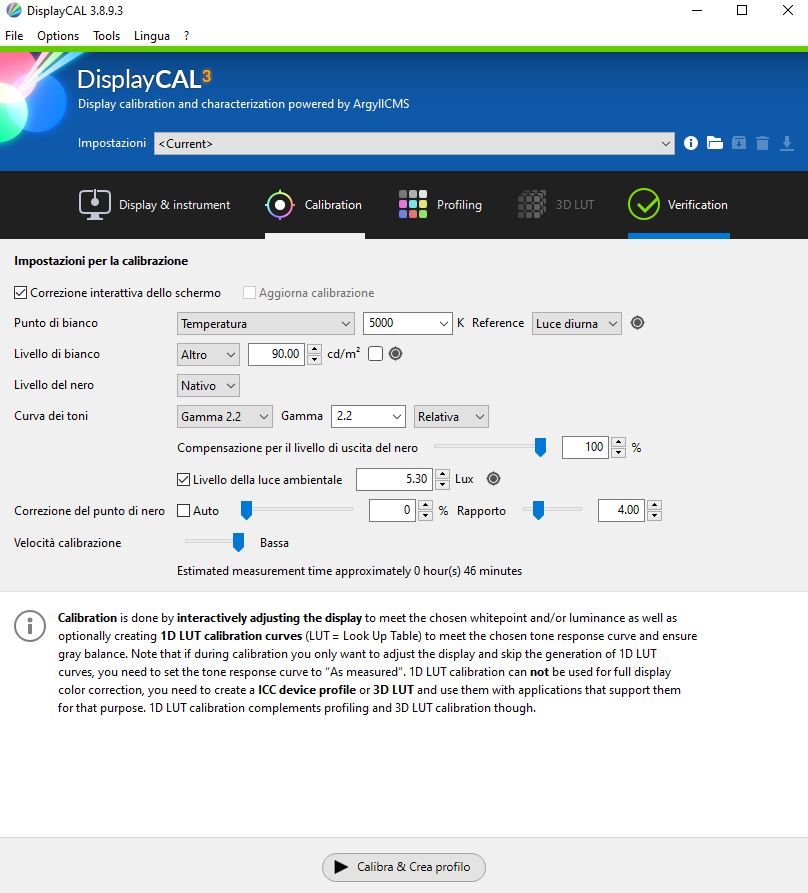The image size is (808, 893).
Task: Click the 0 percent black correction field
Action: click(x=392, y=510)
